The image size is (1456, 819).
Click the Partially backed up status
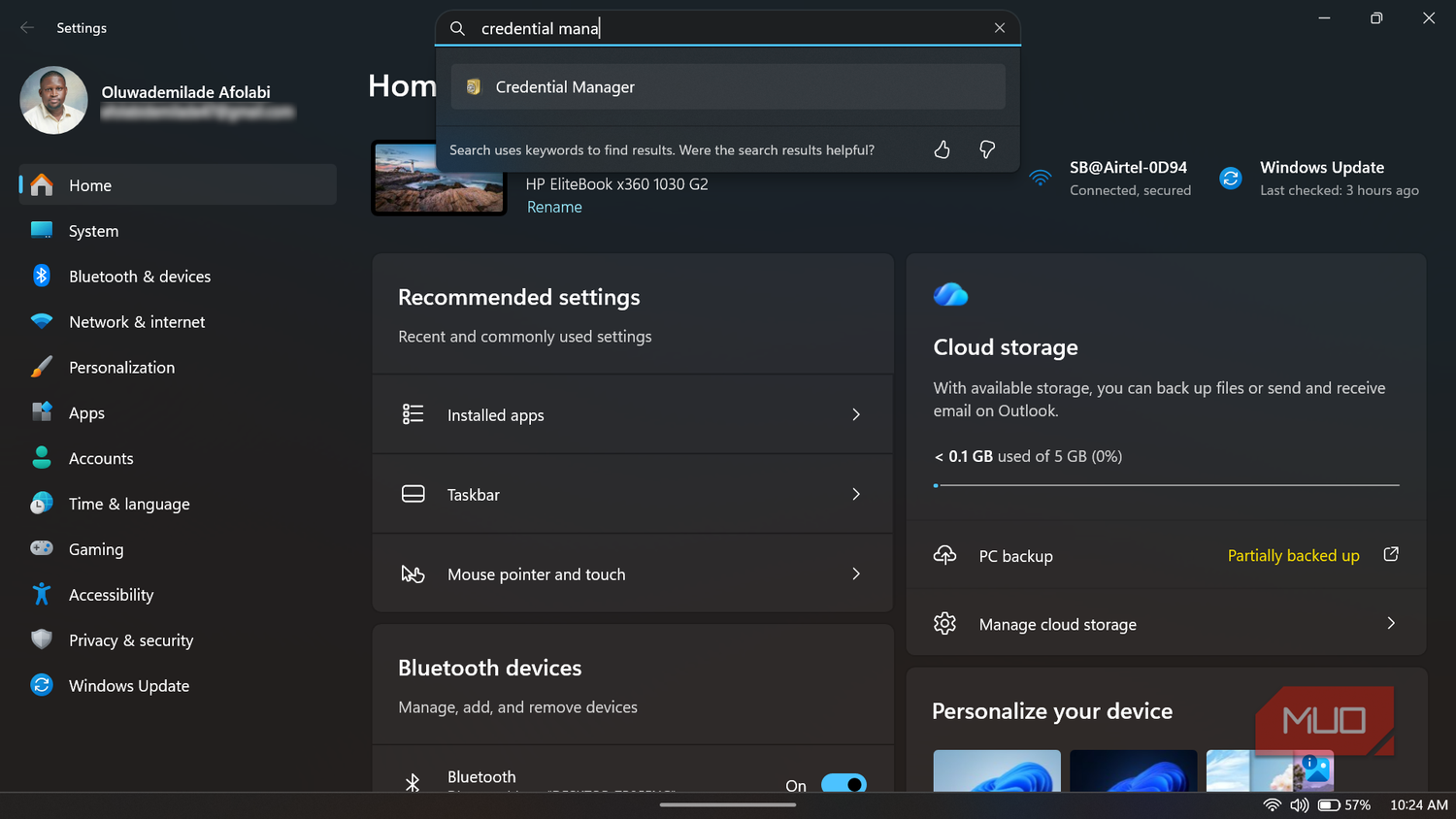click(1293, 556)
